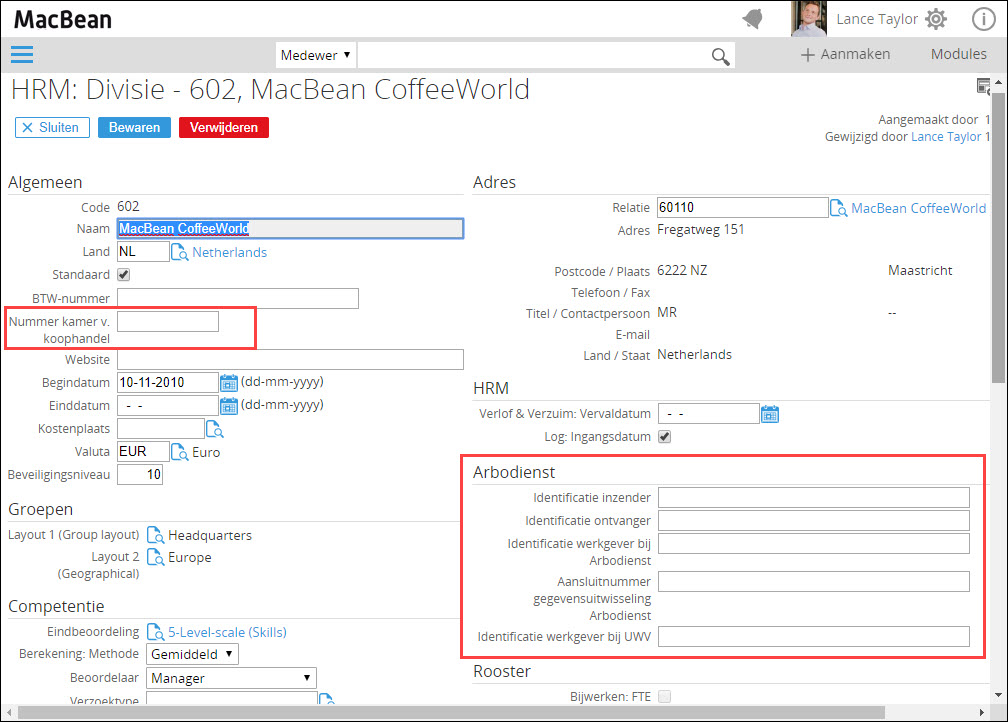Click into the top search text field
Image resolution: width=1008 pixels, height=722 pixels.
click(534, 55)
